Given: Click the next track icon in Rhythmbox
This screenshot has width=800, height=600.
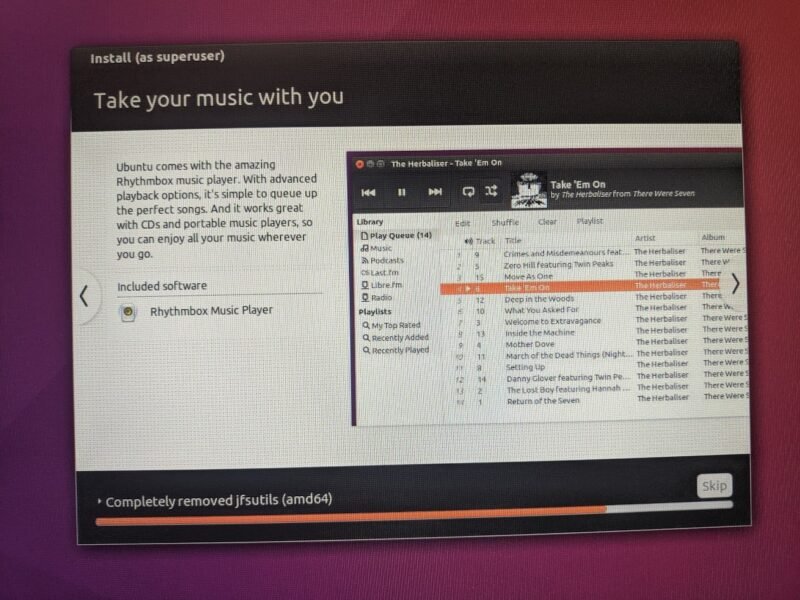Looking at the screenshot, I should point(435,192).
